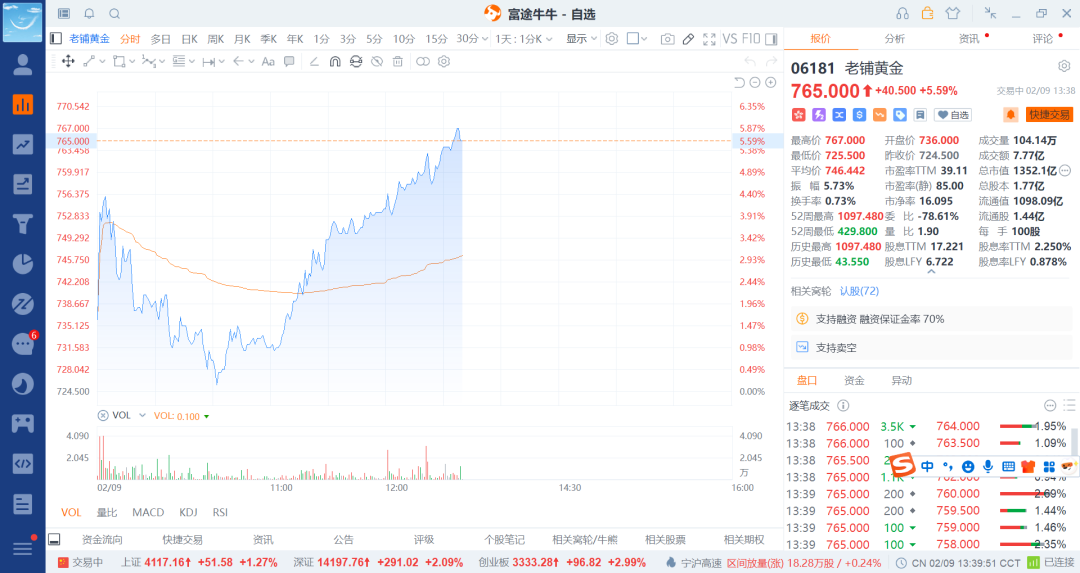Switch to the 资金 tab below quote
This screenshot has height=573, width=1080.
pos(854,380)
